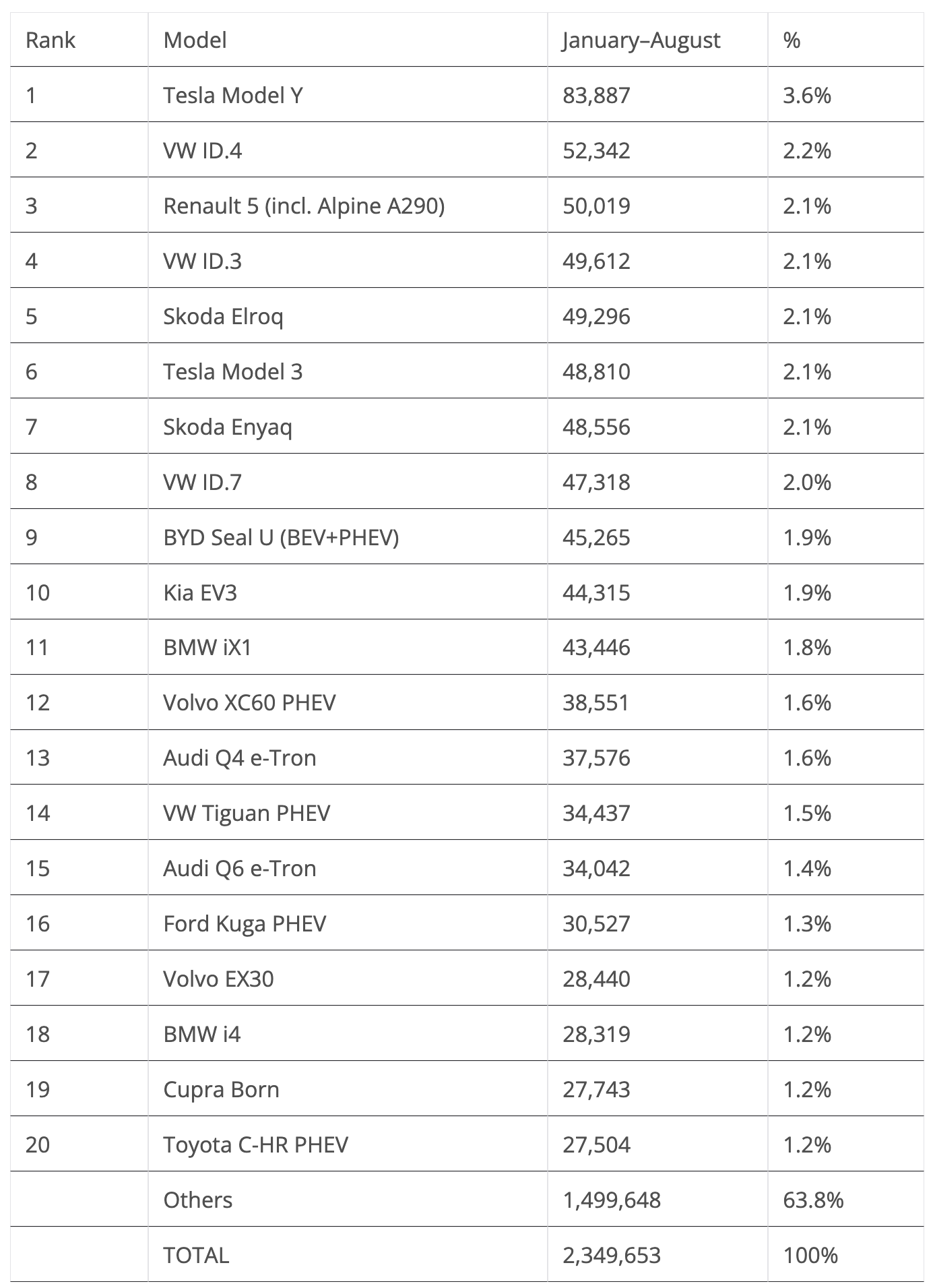
Task: Click the TOTAL row label
Action: pyautogui.click(x=196, y=1256)
